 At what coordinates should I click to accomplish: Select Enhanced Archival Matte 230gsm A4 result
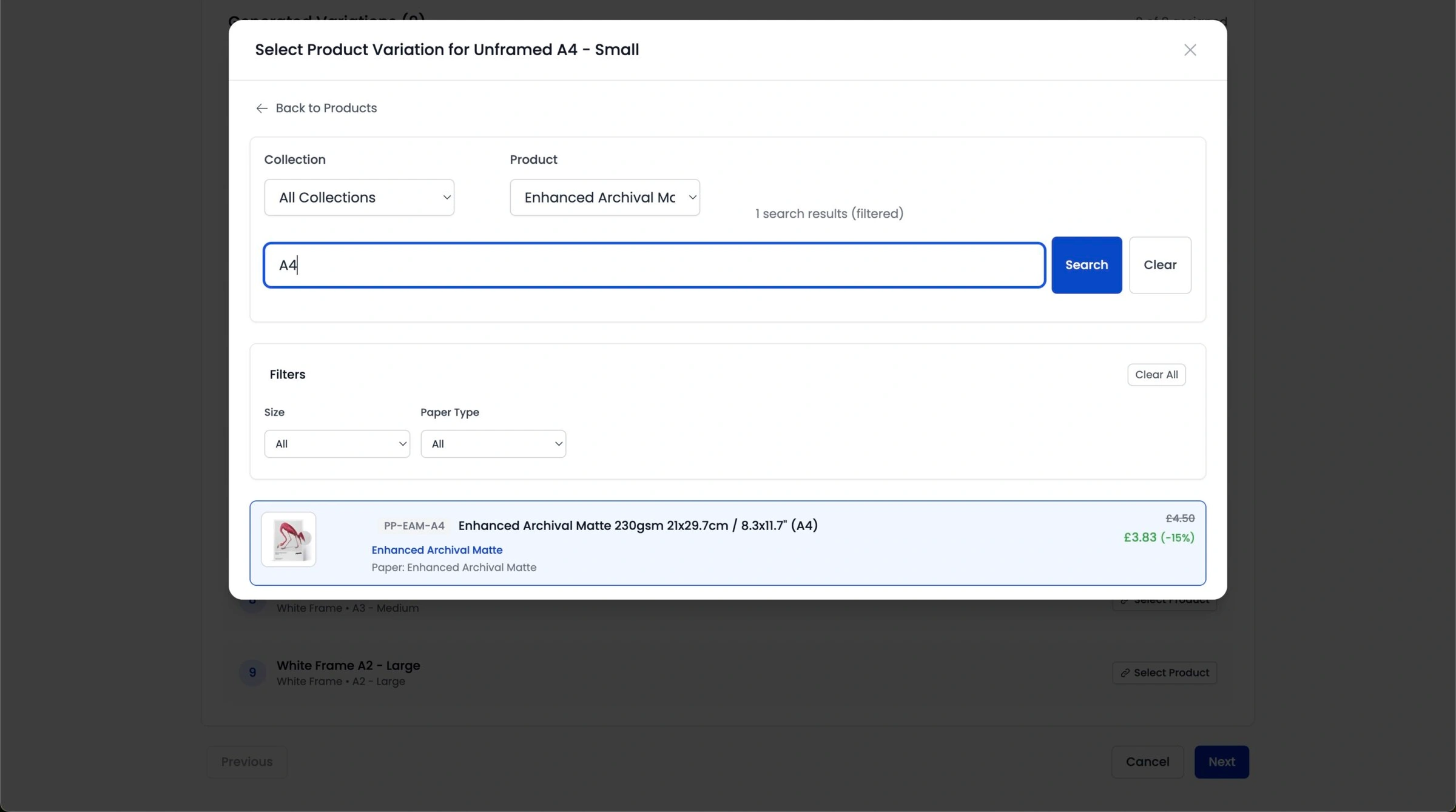pyautogui.click(x=638, y=526)
